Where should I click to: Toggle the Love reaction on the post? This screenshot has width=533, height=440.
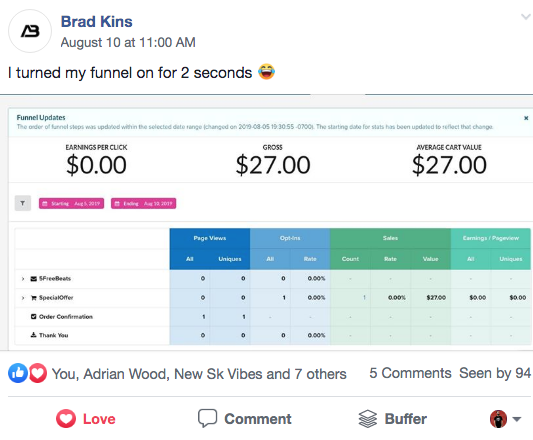pyautogui.click(x=86, y=419)
